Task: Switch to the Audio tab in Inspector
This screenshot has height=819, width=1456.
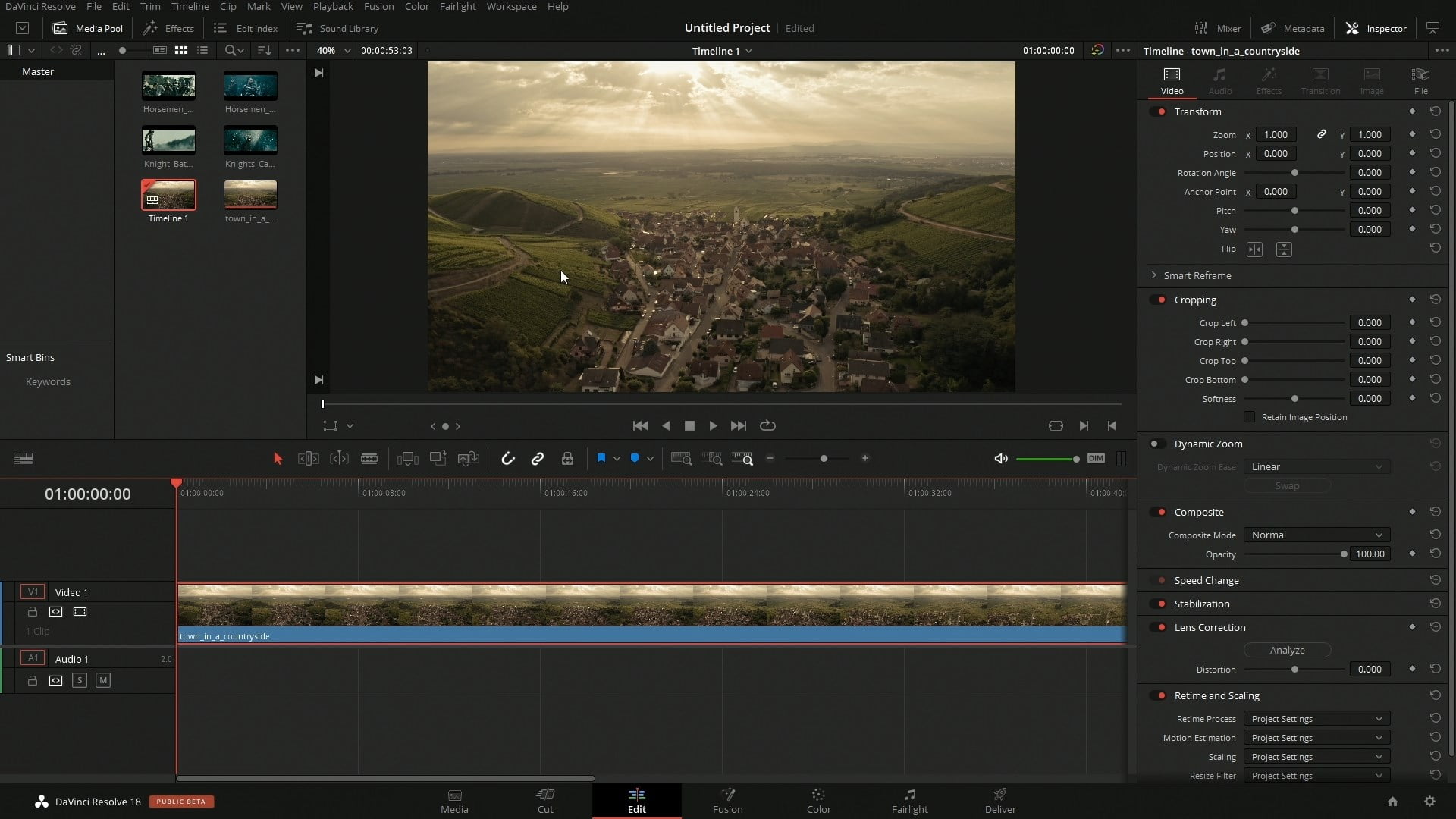Action: pos(1220,81)
